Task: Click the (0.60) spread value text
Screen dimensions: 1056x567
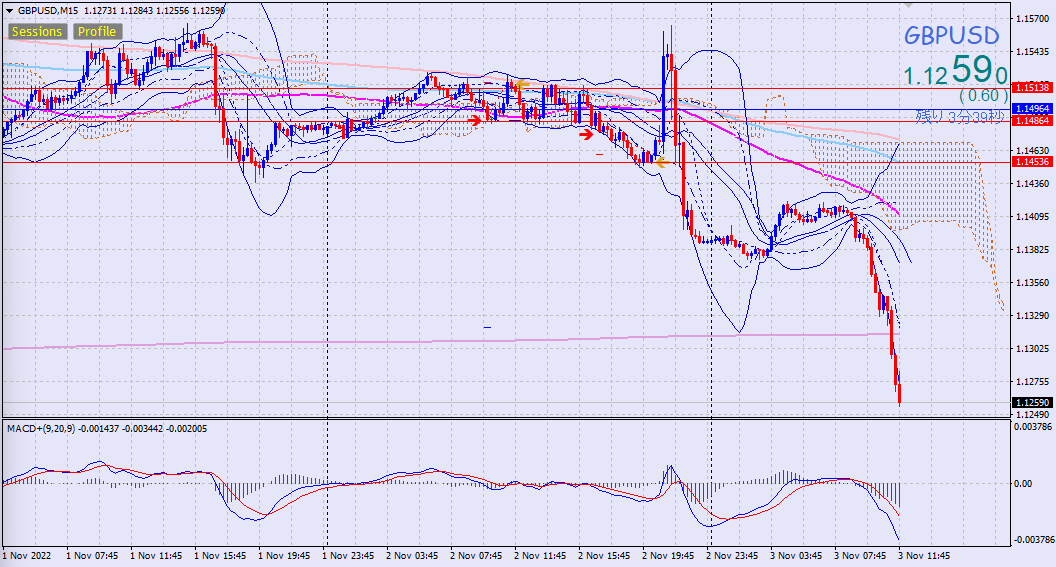Action: point(983,95)
